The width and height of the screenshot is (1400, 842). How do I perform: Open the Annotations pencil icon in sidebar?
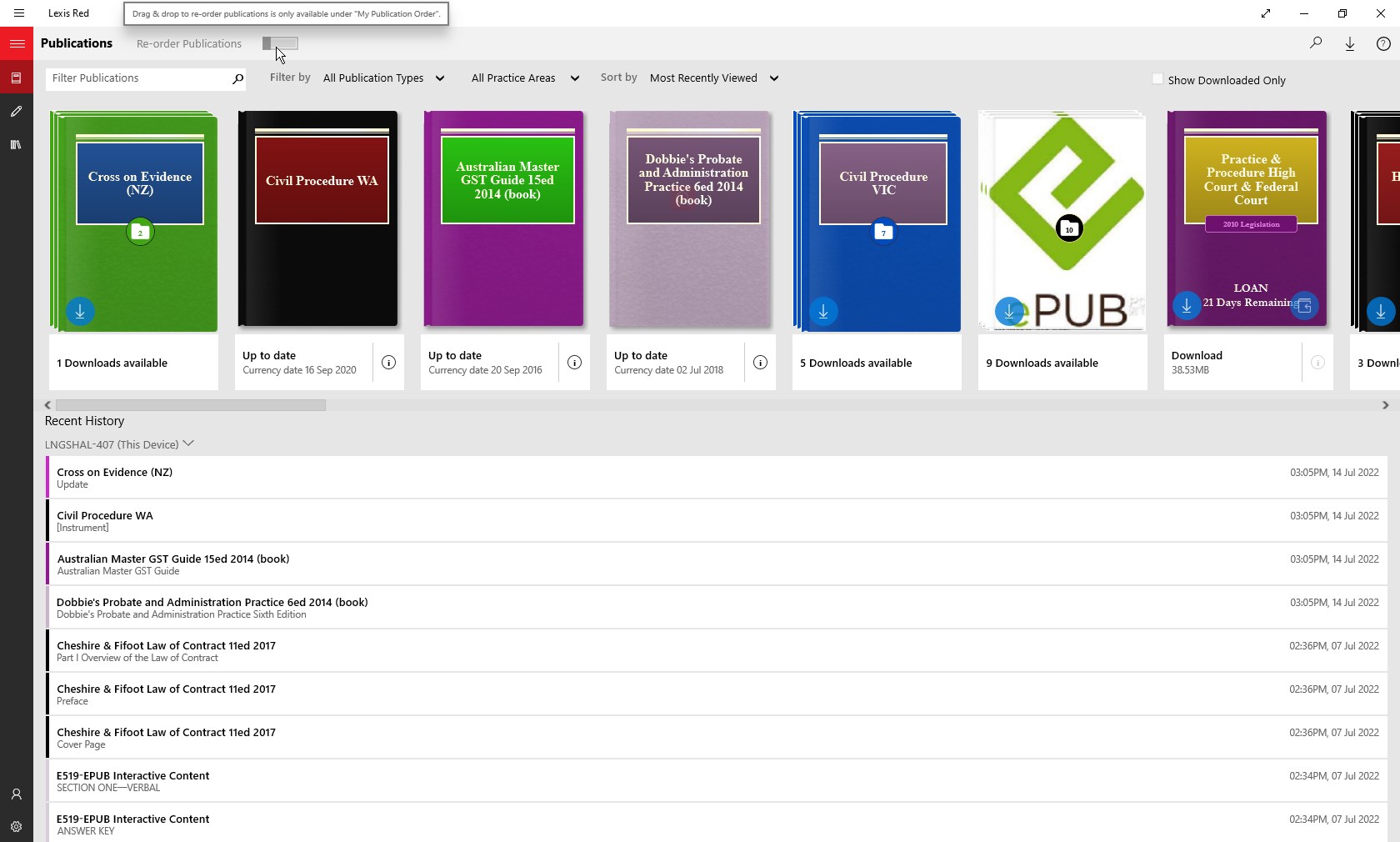[17, 112]
